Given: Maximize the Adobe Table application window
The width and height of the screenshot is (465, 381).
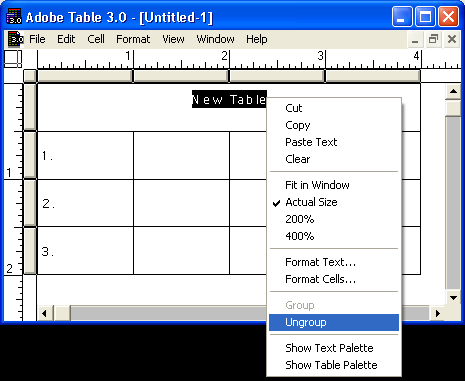Looking at the screenshot, I should 425,16.
